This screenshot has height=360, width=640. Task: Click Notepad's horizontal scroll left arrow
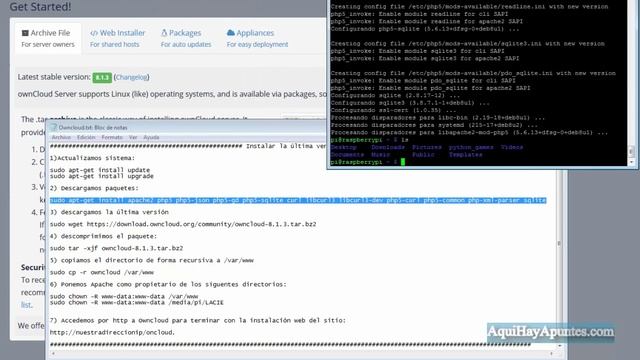[53, 353]
